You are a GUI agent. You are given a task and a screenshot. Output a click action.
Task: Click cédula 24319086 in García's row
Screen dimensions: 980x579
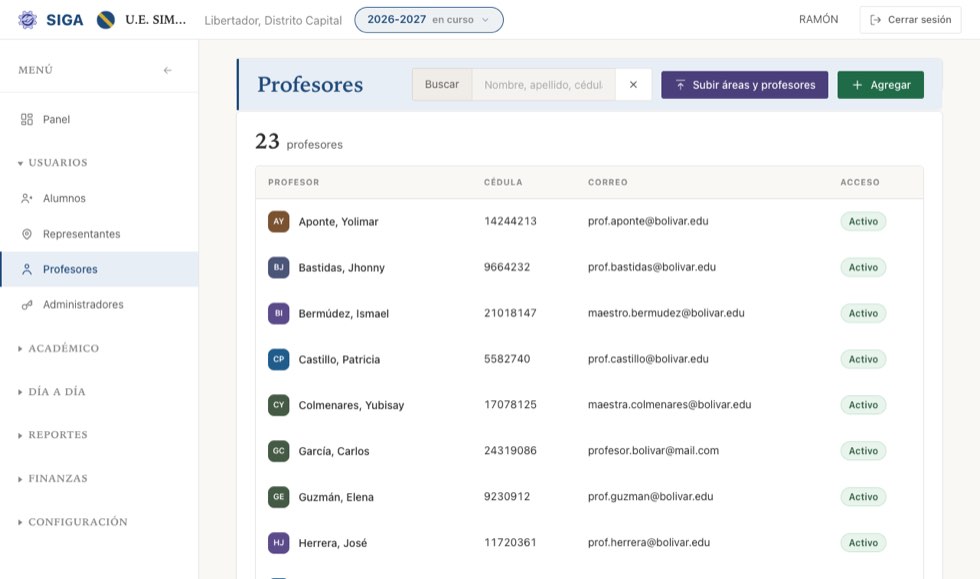point(510,451)
